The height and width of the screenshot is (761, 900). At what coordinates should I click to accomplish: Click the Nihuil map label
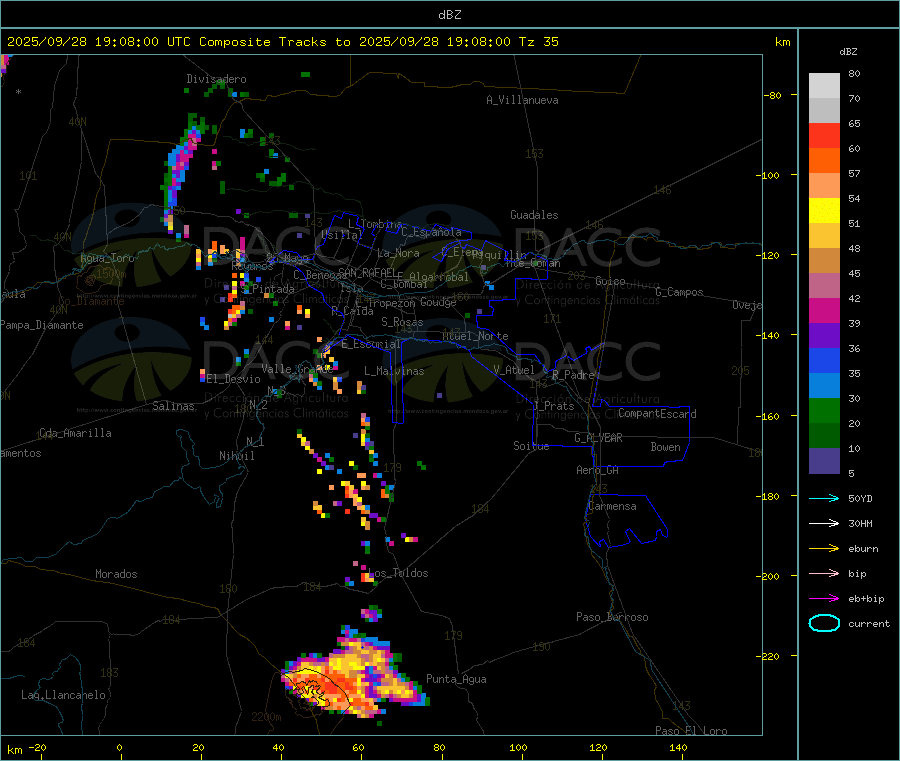click(236, 456)
